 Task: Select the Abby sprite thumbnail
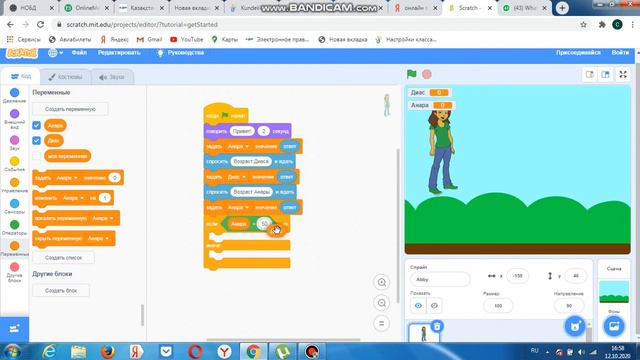pos(424,333)
